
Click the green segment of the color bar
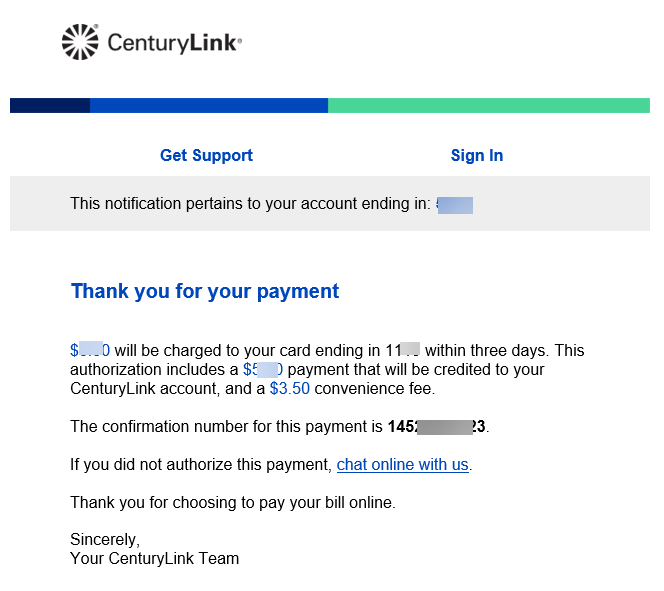pyautogui.click(x=488, y=105)
